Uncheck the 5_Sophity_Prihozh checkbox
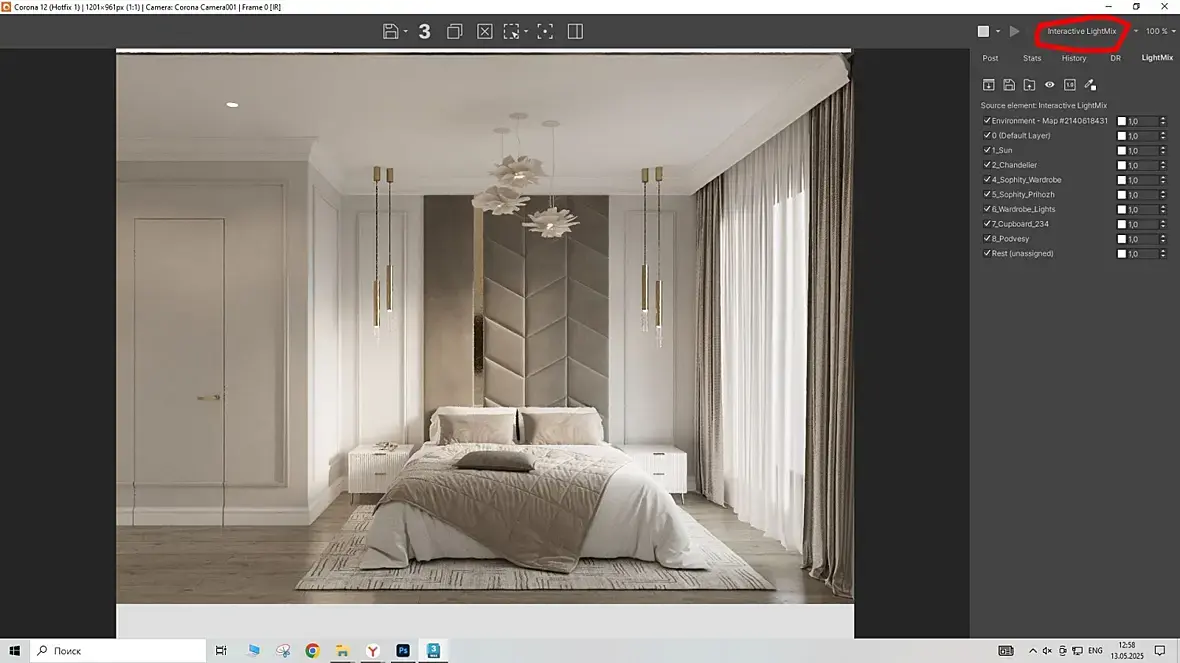Screen dimensions: 1180x663 pos(987,194)
